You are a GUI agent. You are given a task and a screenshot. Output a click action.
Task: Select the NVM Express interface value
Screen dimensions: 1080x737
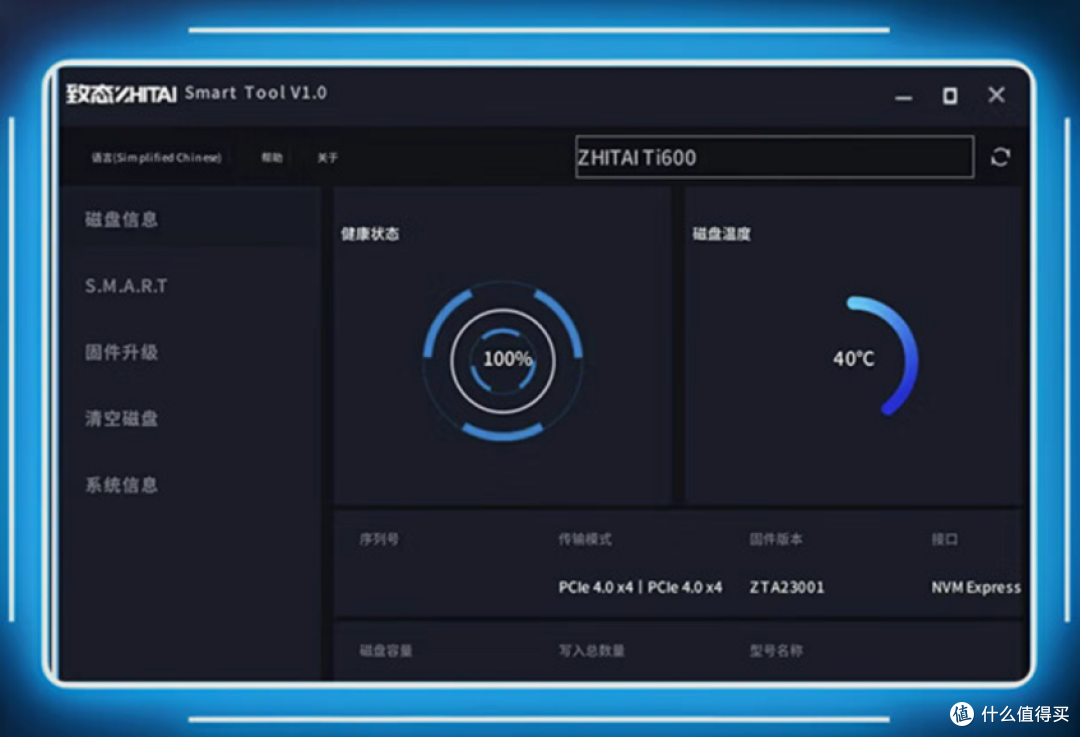[x=976, y=587]
